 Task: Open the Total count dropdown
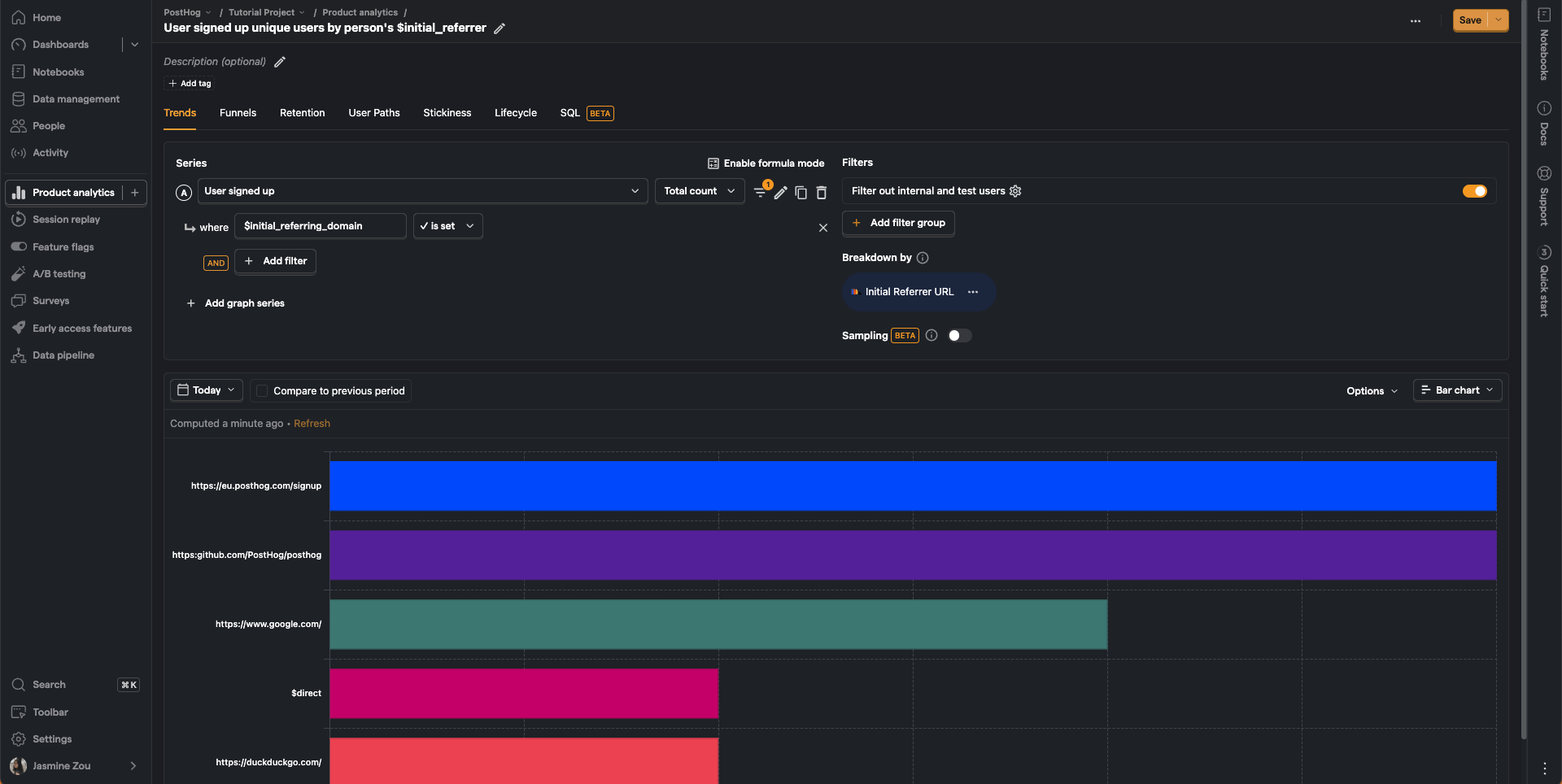point(699,191)
